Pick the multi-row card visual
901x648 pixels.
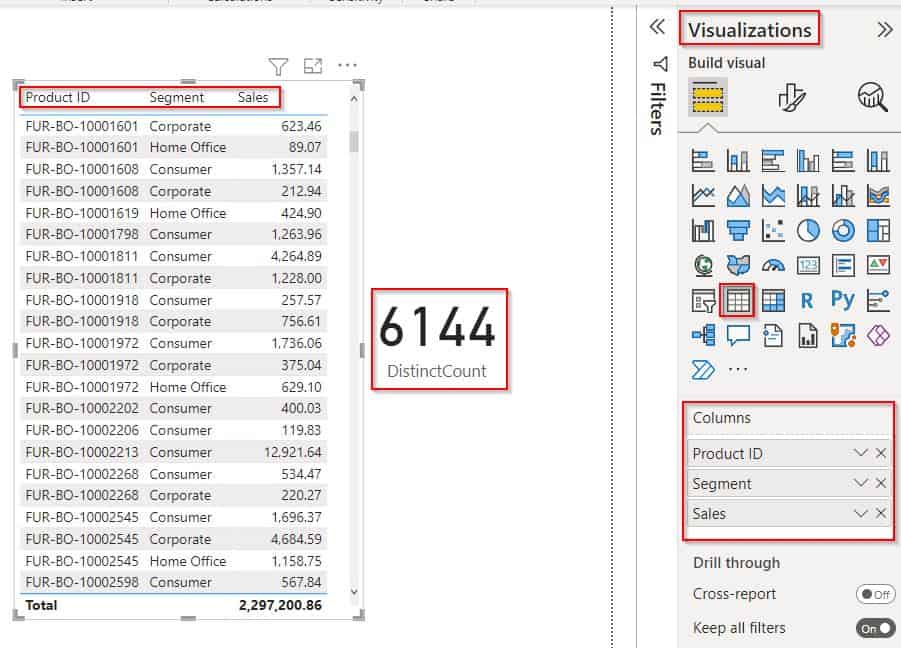pos(843,265)
